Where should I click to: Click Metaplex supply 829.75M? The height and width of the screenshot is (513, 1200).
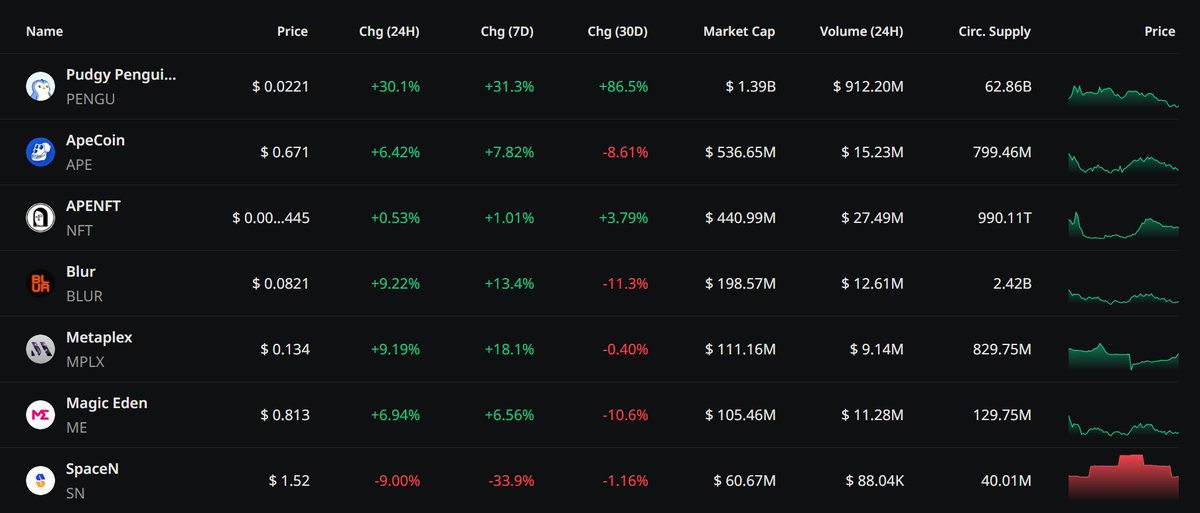point(1001,350)
